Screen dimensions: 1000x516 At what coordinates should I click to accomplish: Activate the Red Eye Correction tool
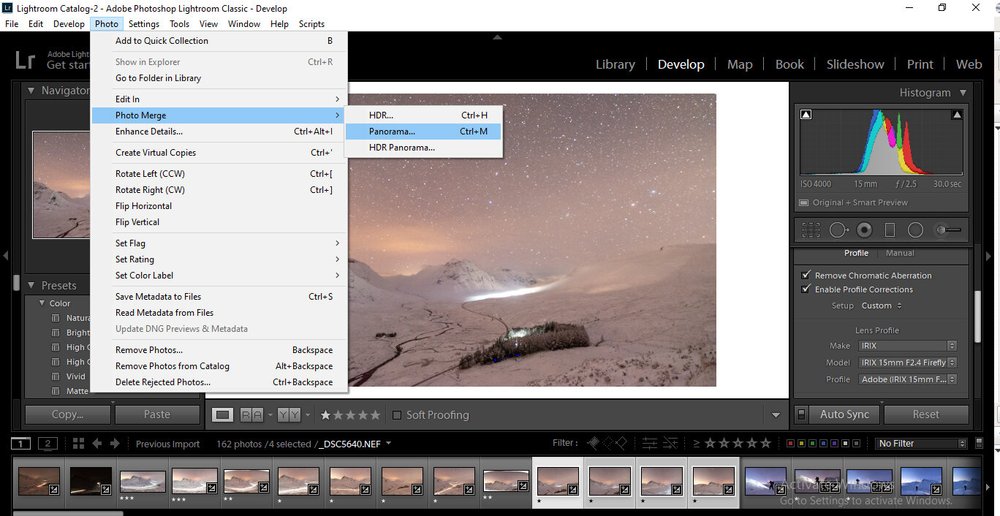tap(864, 230)
